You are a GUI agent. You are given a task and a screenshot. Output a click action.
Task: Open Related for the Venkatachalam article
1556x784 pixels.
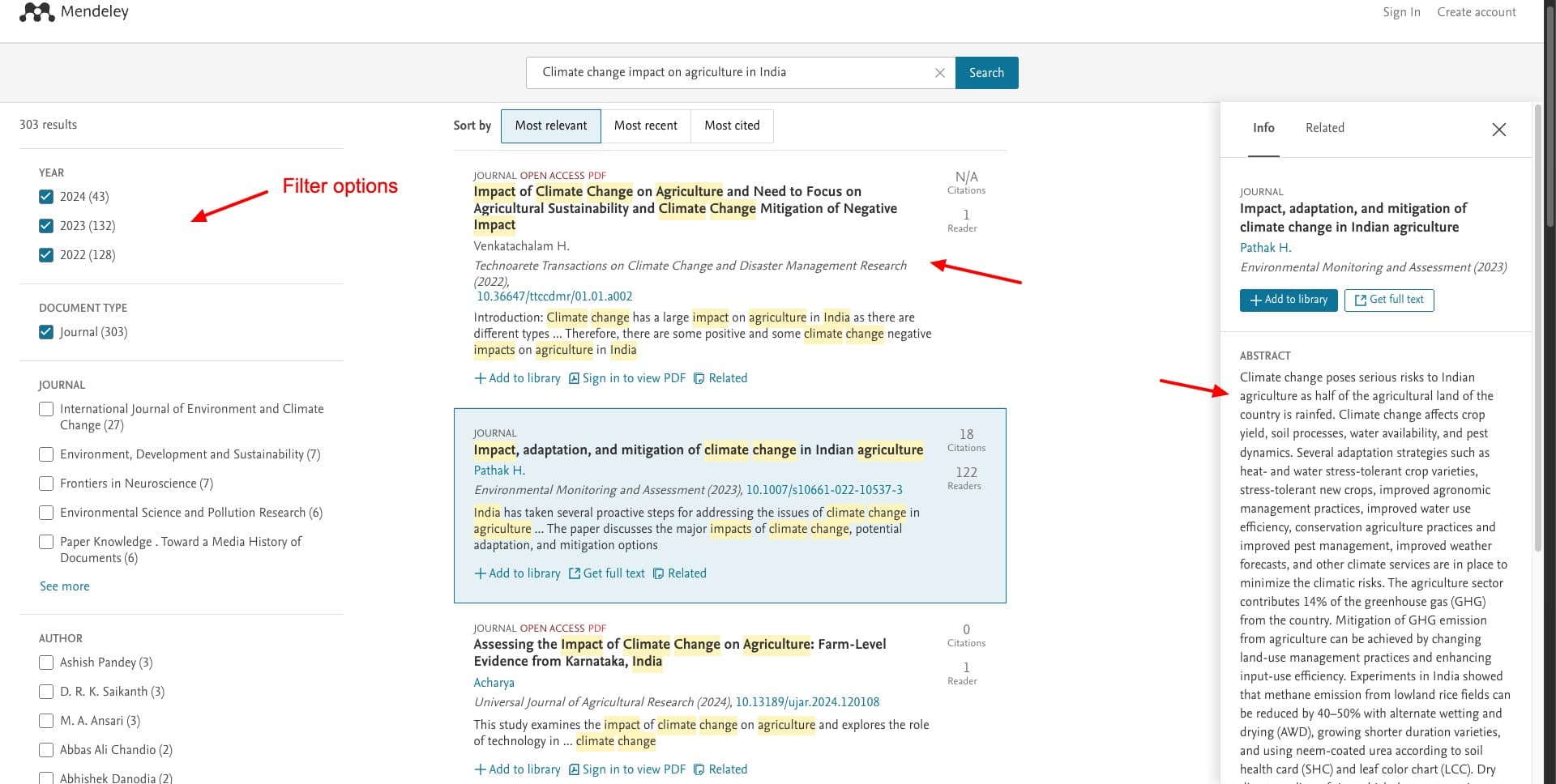720,378
